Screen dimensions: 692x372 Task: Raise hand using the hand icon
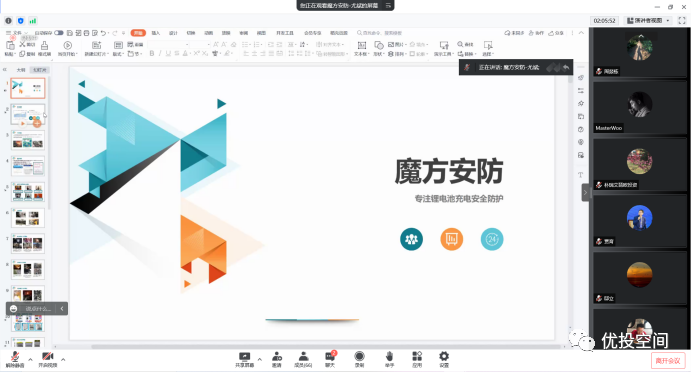point(389,360)
